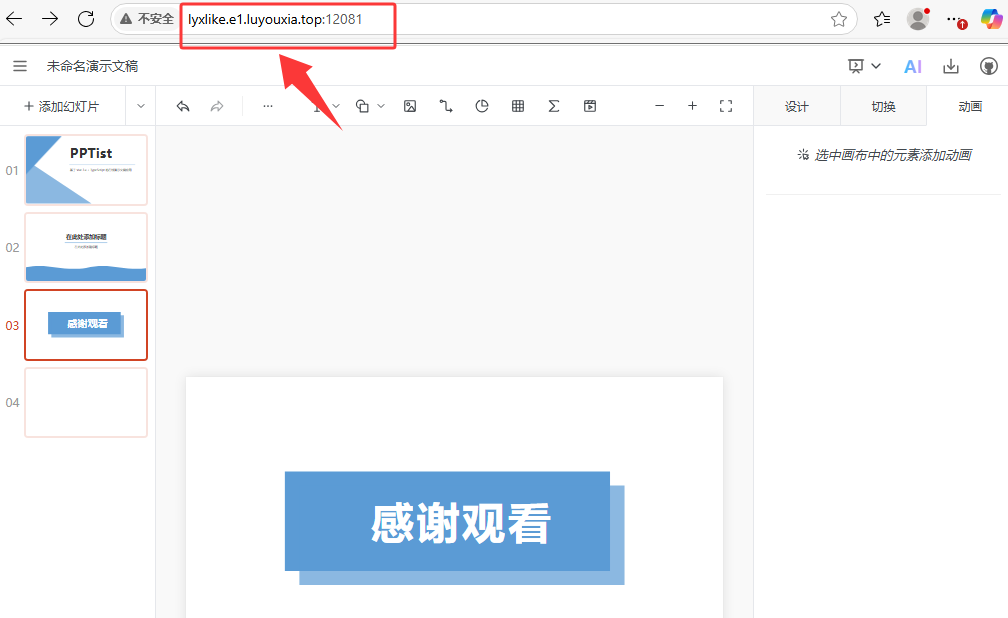Open the 设计 tab
The height and width of the screenshot is (618, 1008).
(x=796, y=105)
